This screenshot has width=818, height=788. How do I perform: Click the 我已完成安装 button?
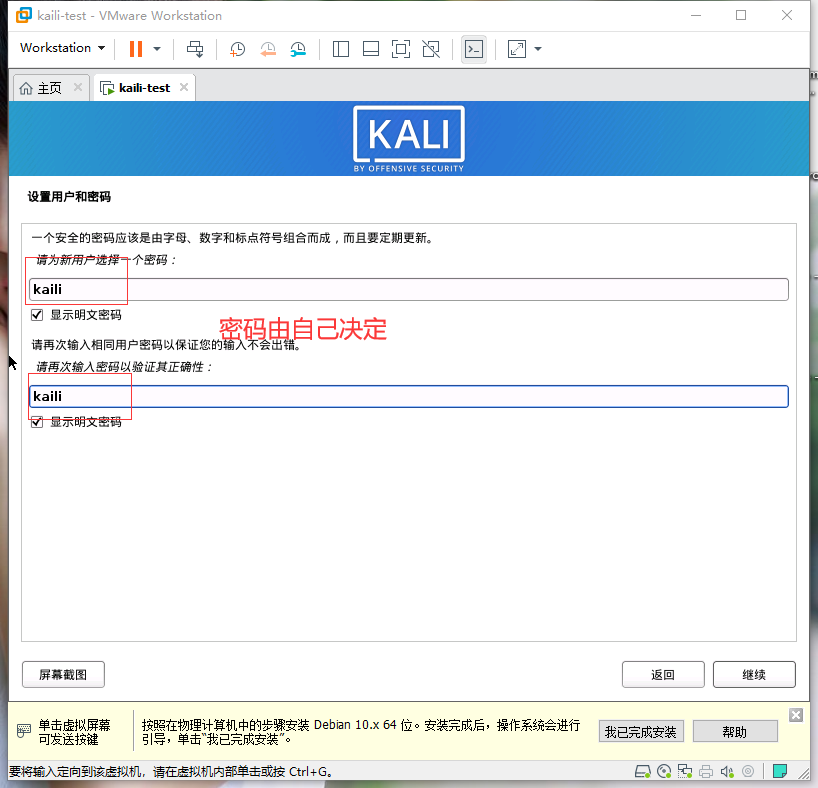641,732
